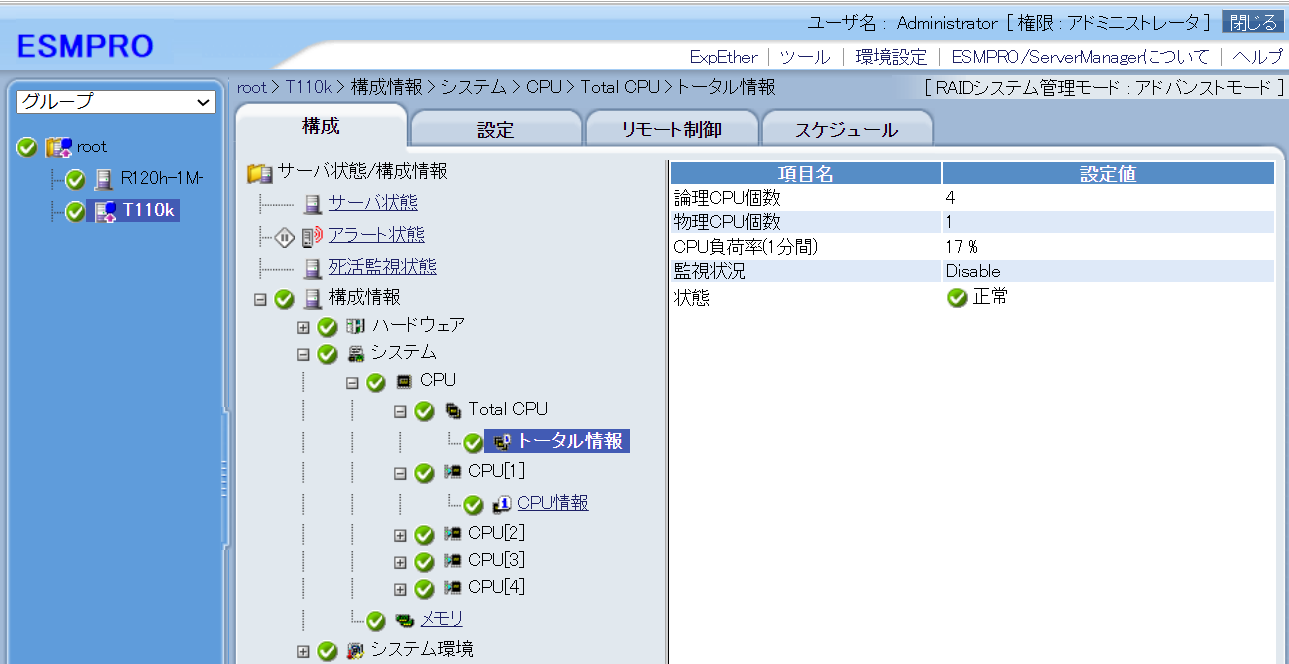The image size is (1289, 664).
Task: Click green 正常 status icon in table
Action: 957,297
